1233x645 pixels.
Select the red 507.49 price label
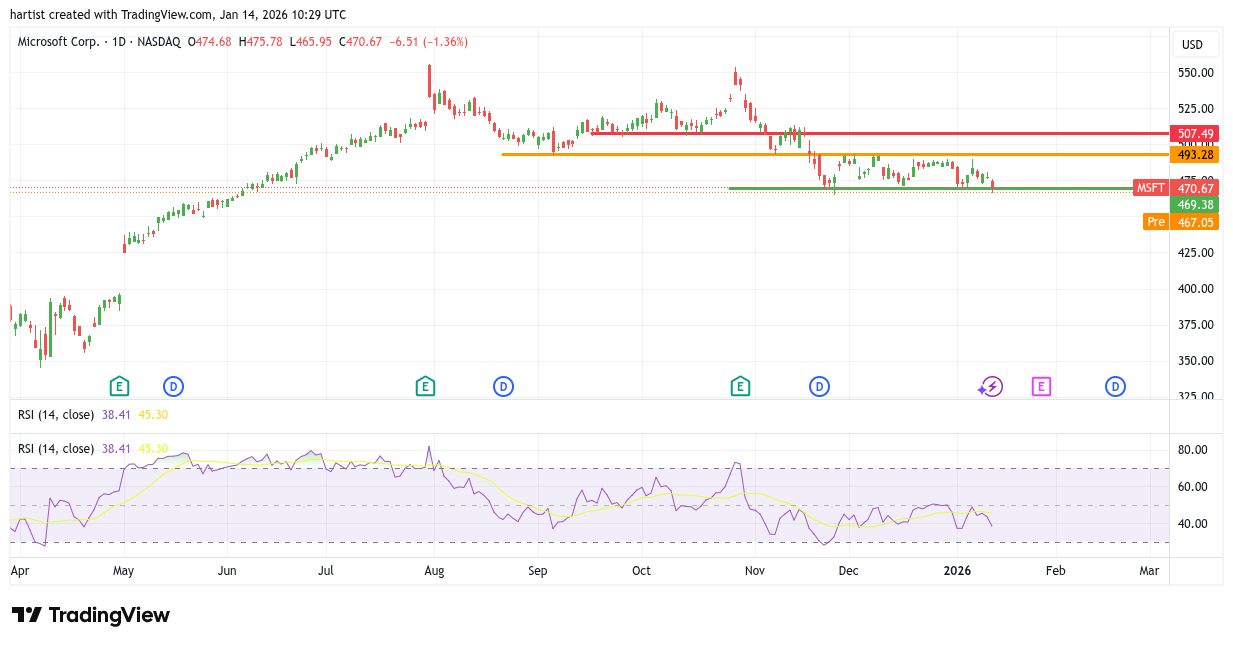(1195, 133)
